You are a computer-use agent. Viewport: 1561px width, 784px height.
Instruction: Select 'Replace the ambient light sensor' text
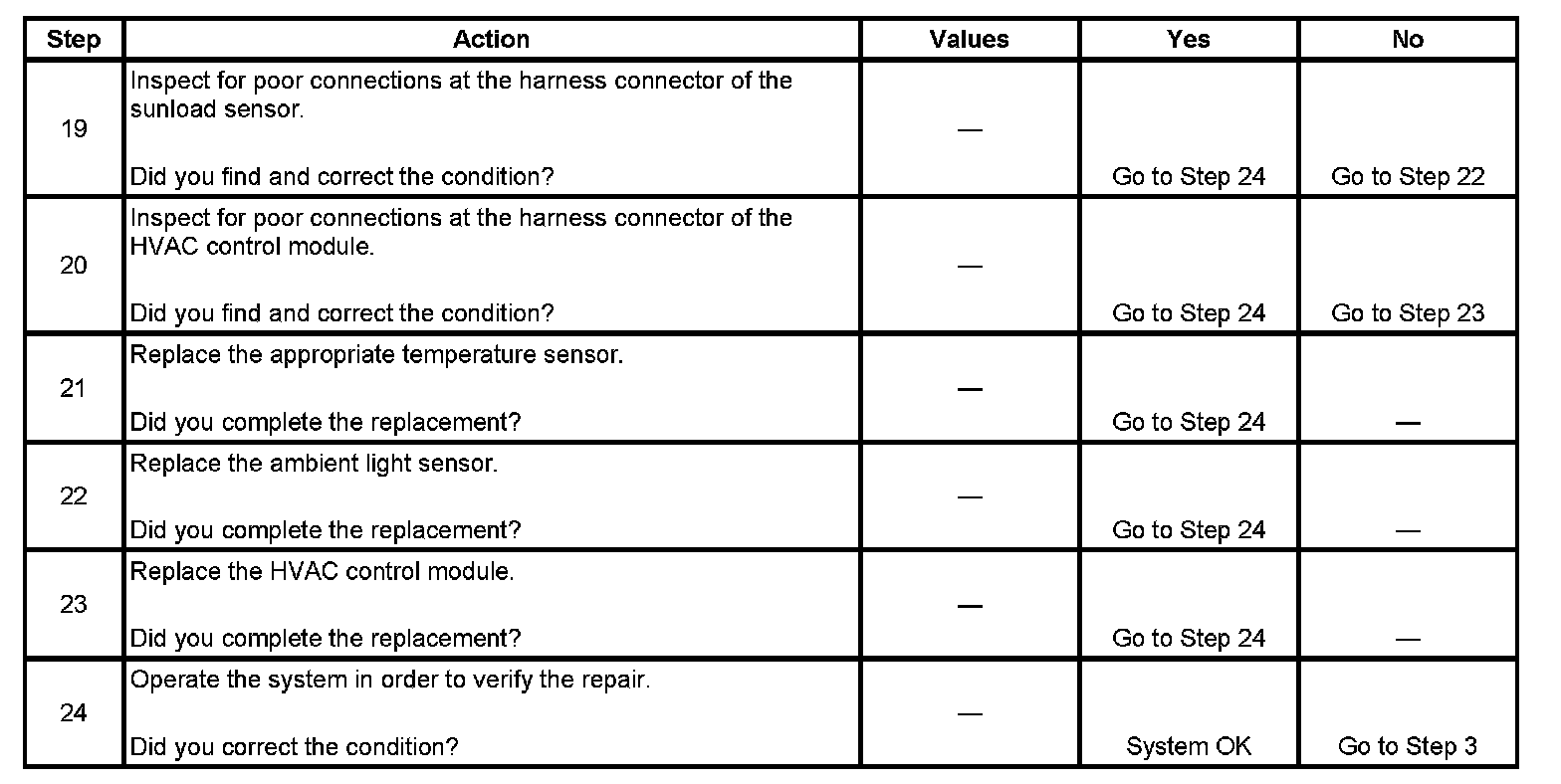(314, 465)
